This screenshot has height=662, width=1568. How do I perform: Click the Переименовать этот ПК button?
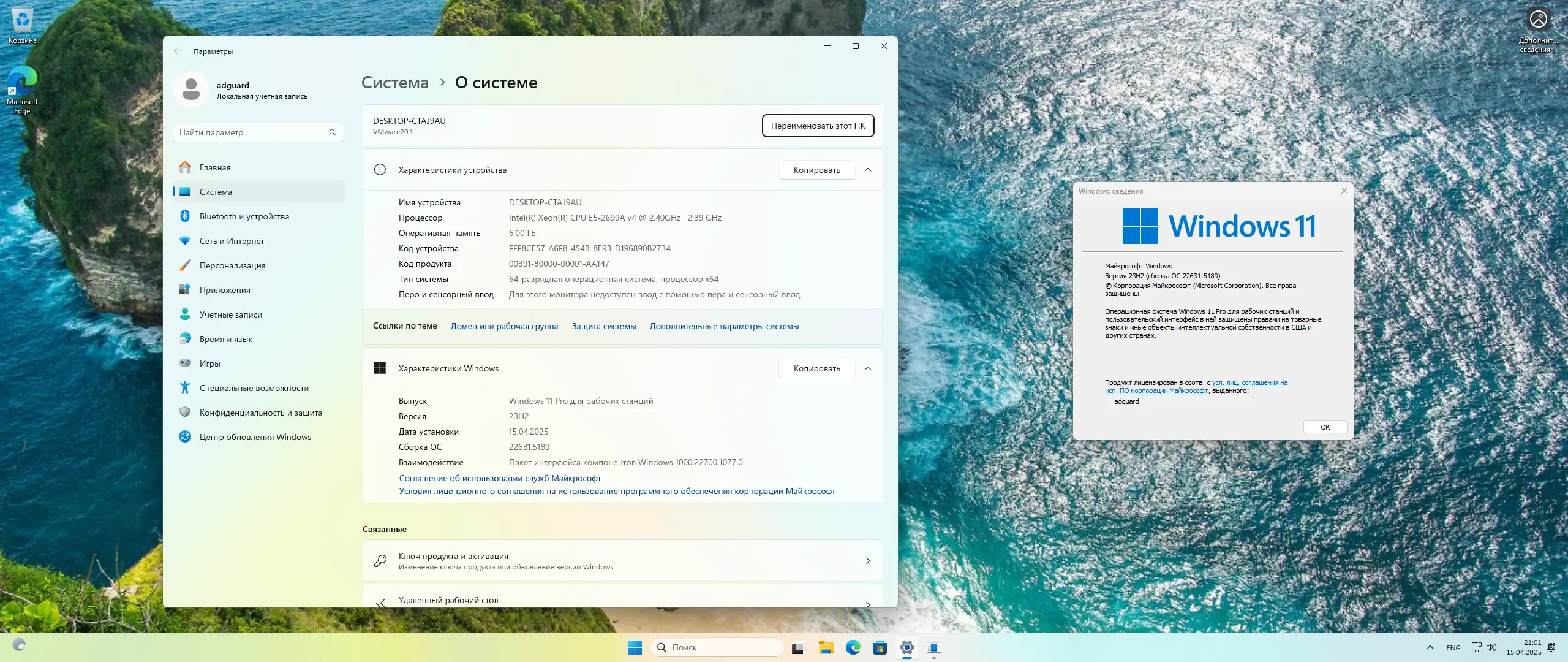[818, 126]
